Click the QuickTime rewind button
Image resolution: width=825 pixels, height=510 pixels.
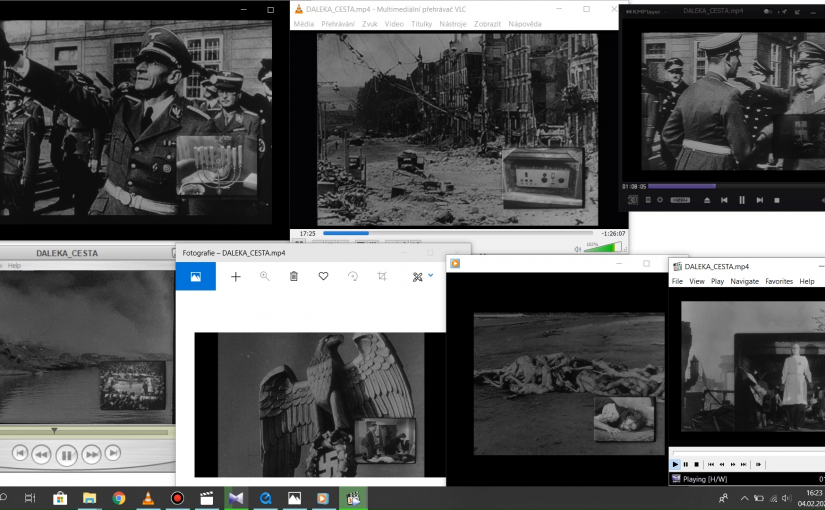[41, 455]
